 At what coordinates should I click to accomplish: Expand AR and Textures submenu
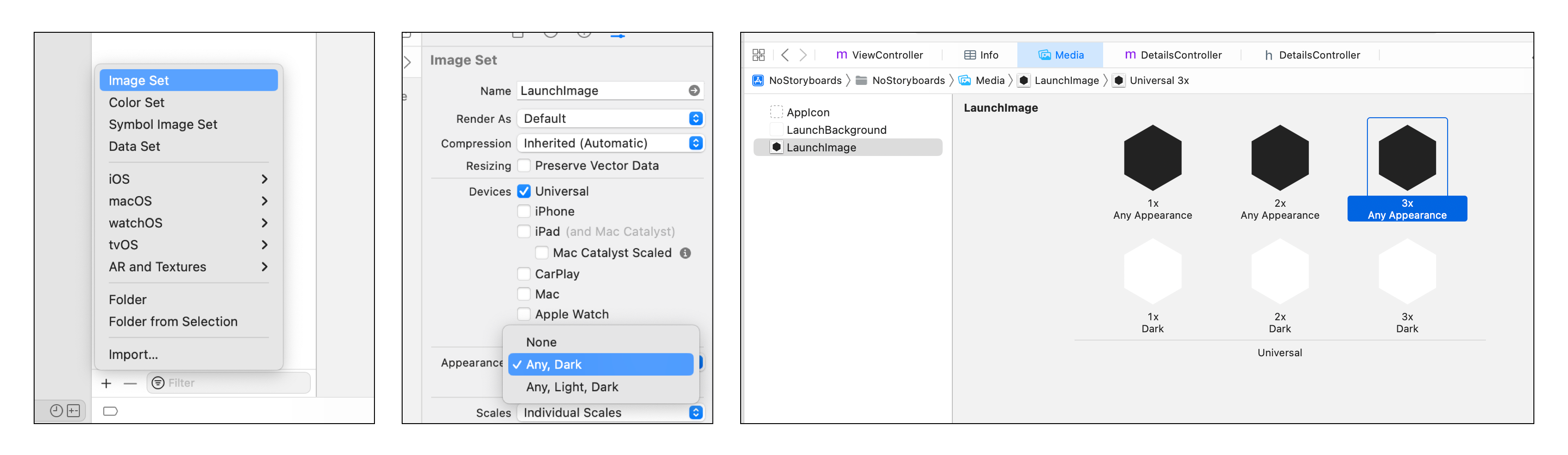(x=189, y=267)
